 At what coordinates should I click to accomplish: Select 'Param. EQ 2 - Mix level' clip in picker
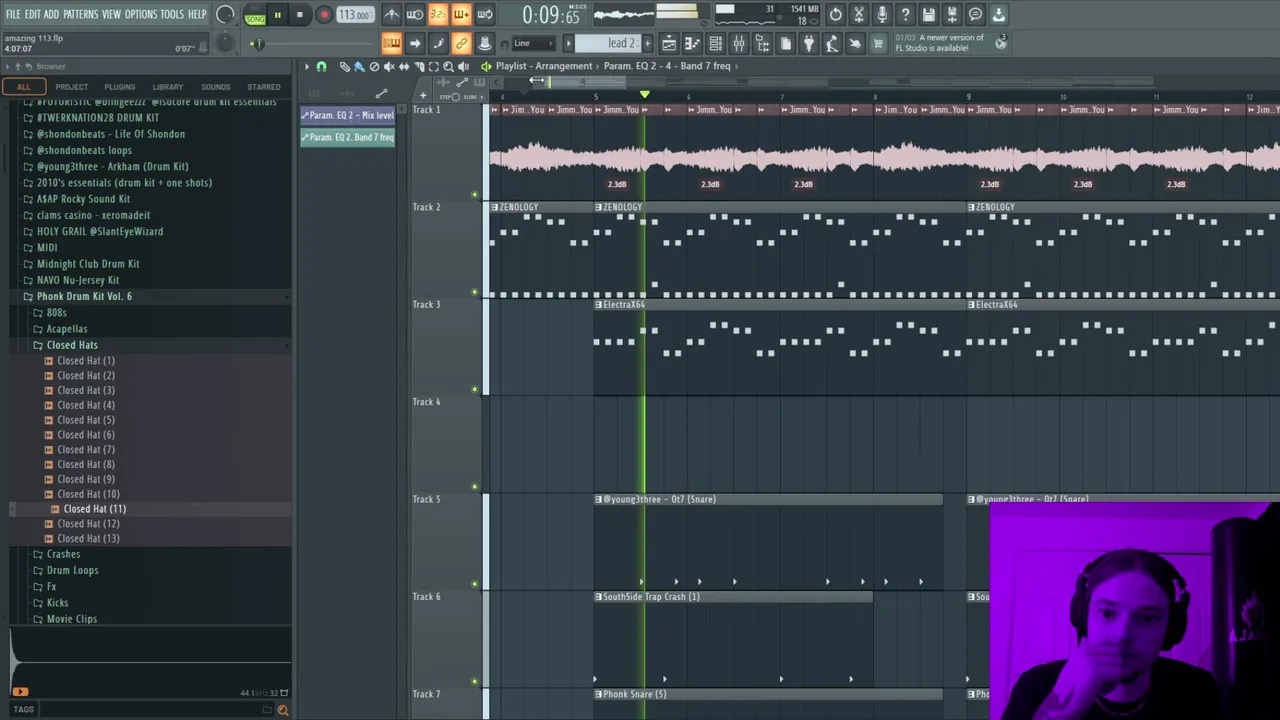(348, 115)
